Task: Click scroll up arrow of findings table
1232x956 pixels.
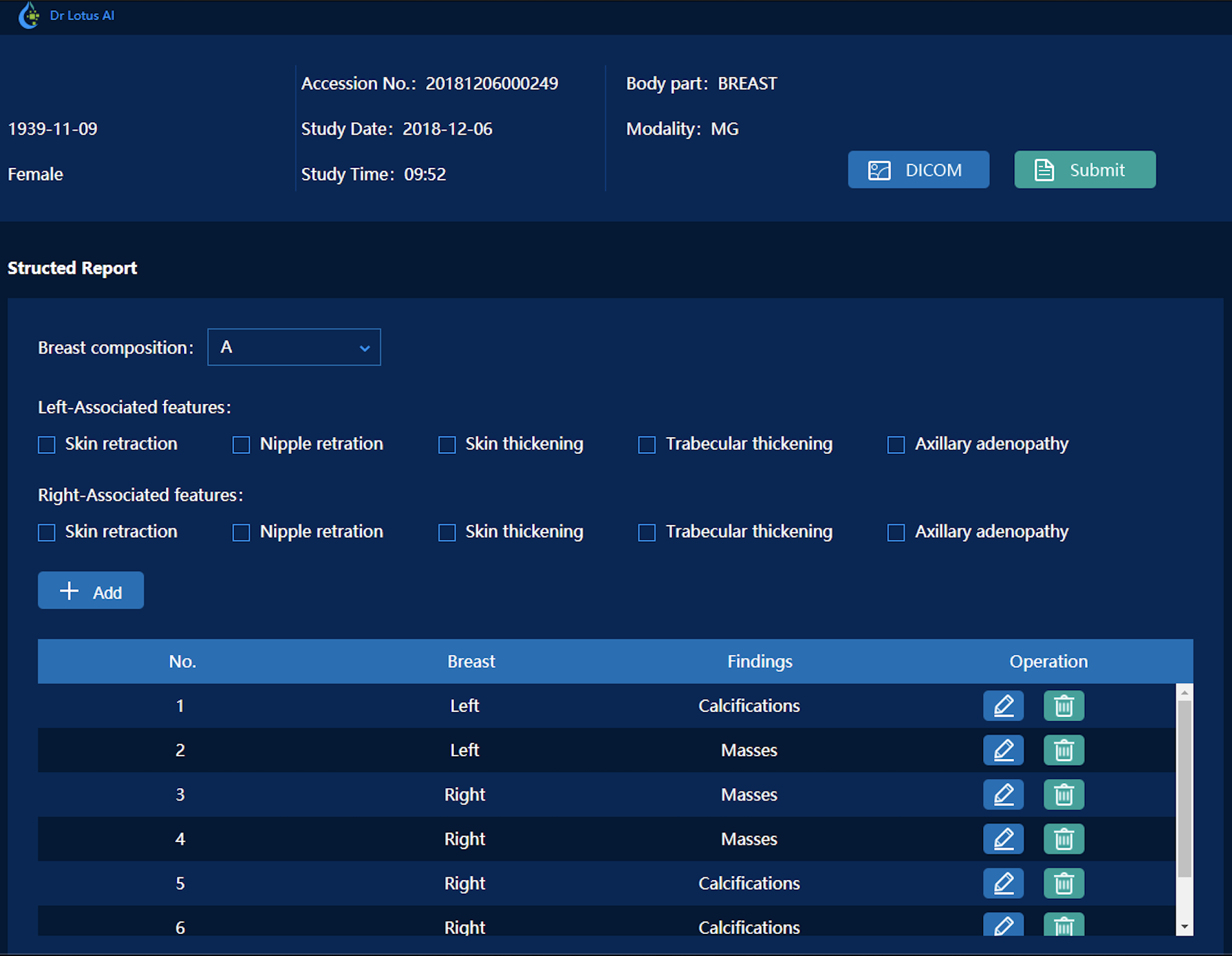Action: point(1185,693)
